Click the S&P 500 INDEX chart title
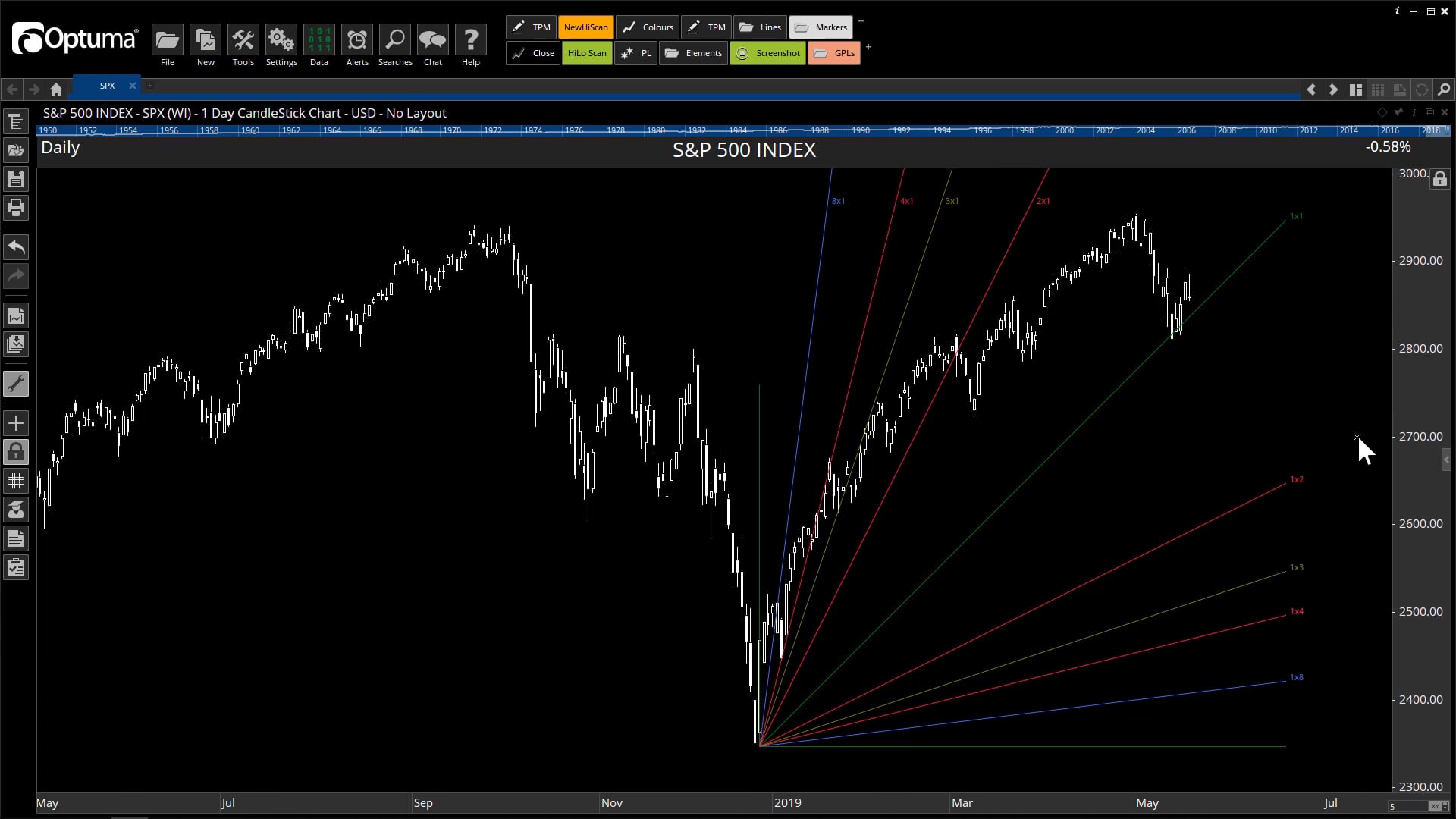 point(744,150)
